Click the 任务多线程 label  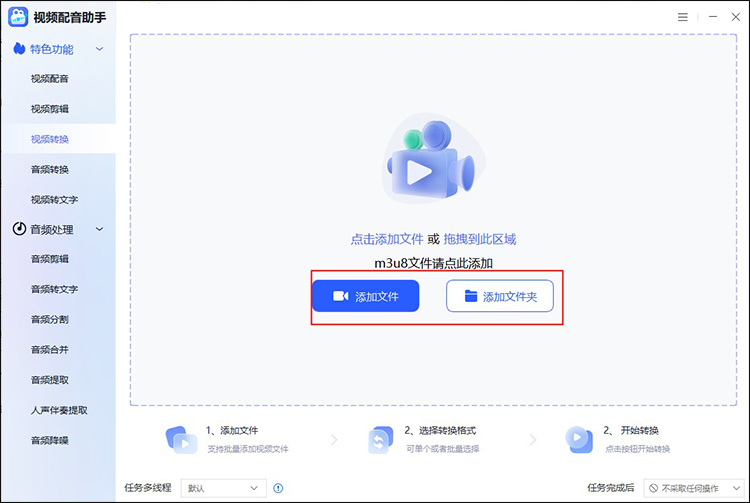pos(148,488)
